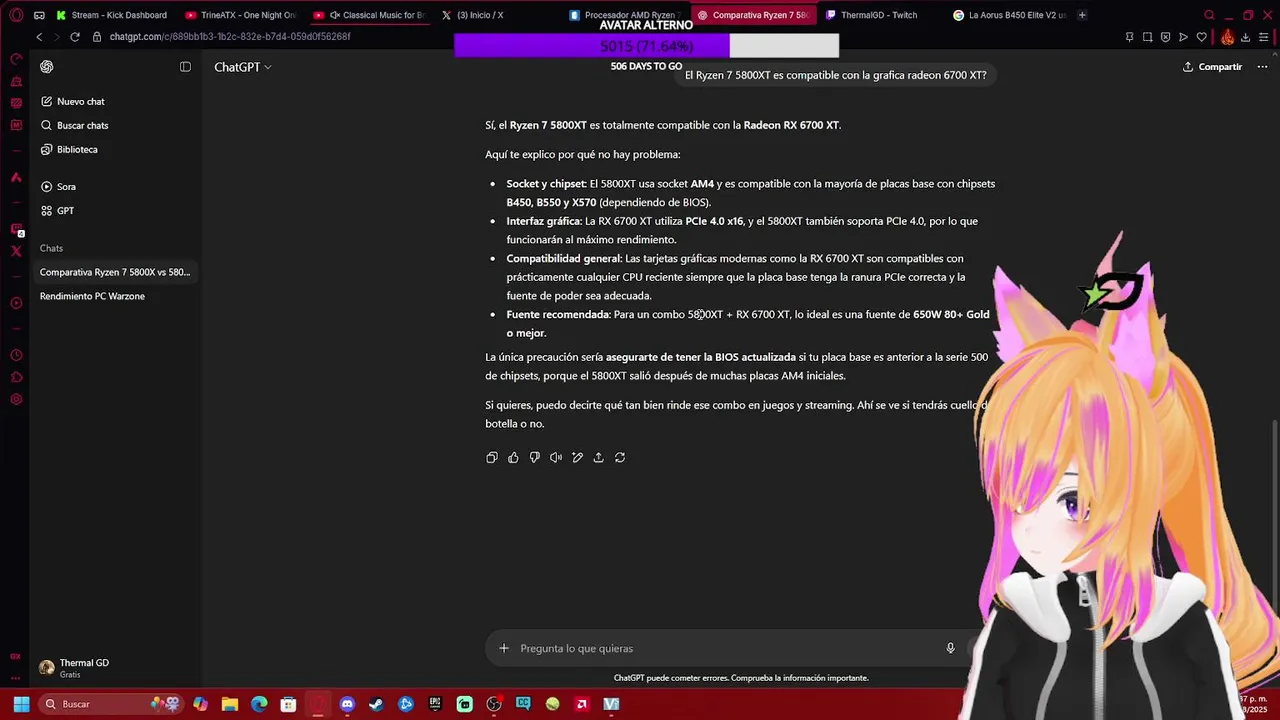1280x720 pixels.
Task: Open OBS Studio from the taskbar
Action: [x=494, y=704]
